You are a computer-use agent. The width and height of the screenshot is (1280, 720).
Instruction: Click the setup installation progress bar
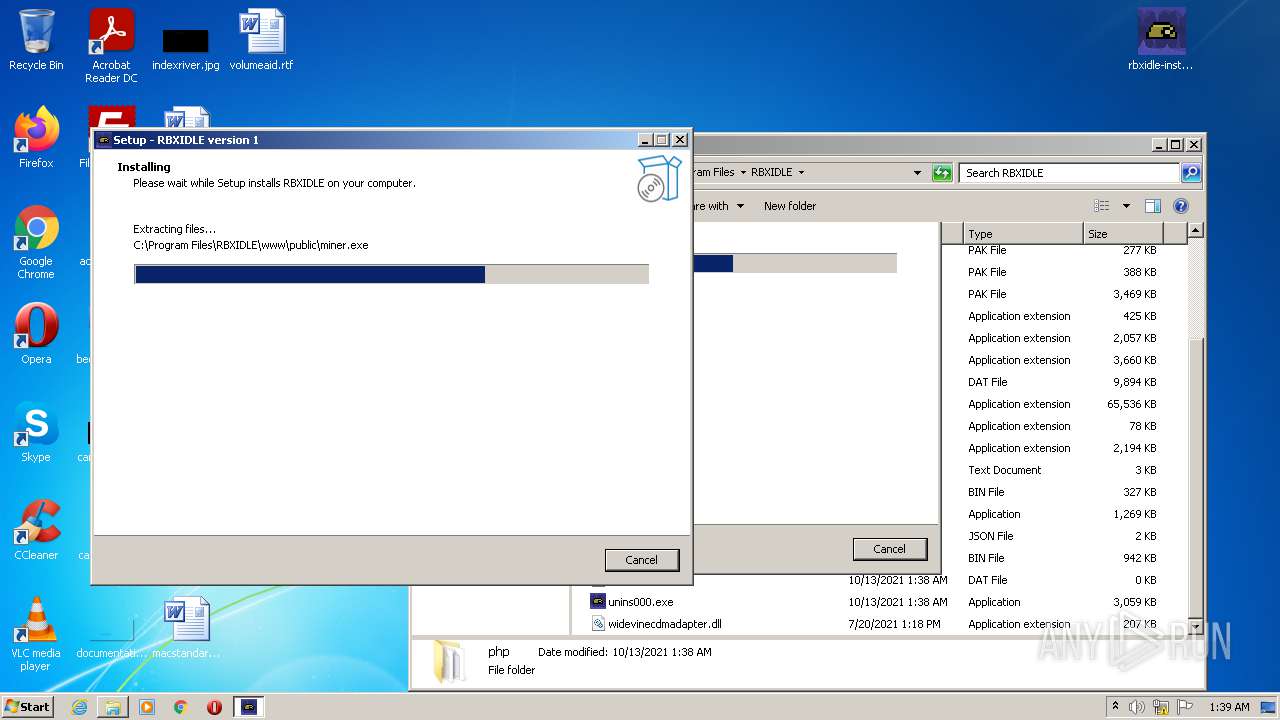pos(391,274)
